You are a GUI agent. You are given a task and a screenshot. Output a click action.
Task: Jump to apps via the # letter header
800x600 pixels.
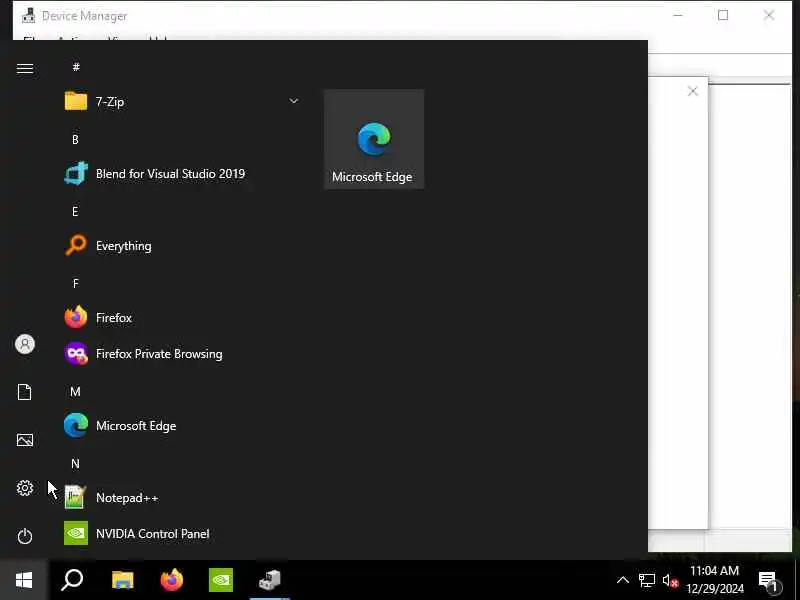click(76, 67)
